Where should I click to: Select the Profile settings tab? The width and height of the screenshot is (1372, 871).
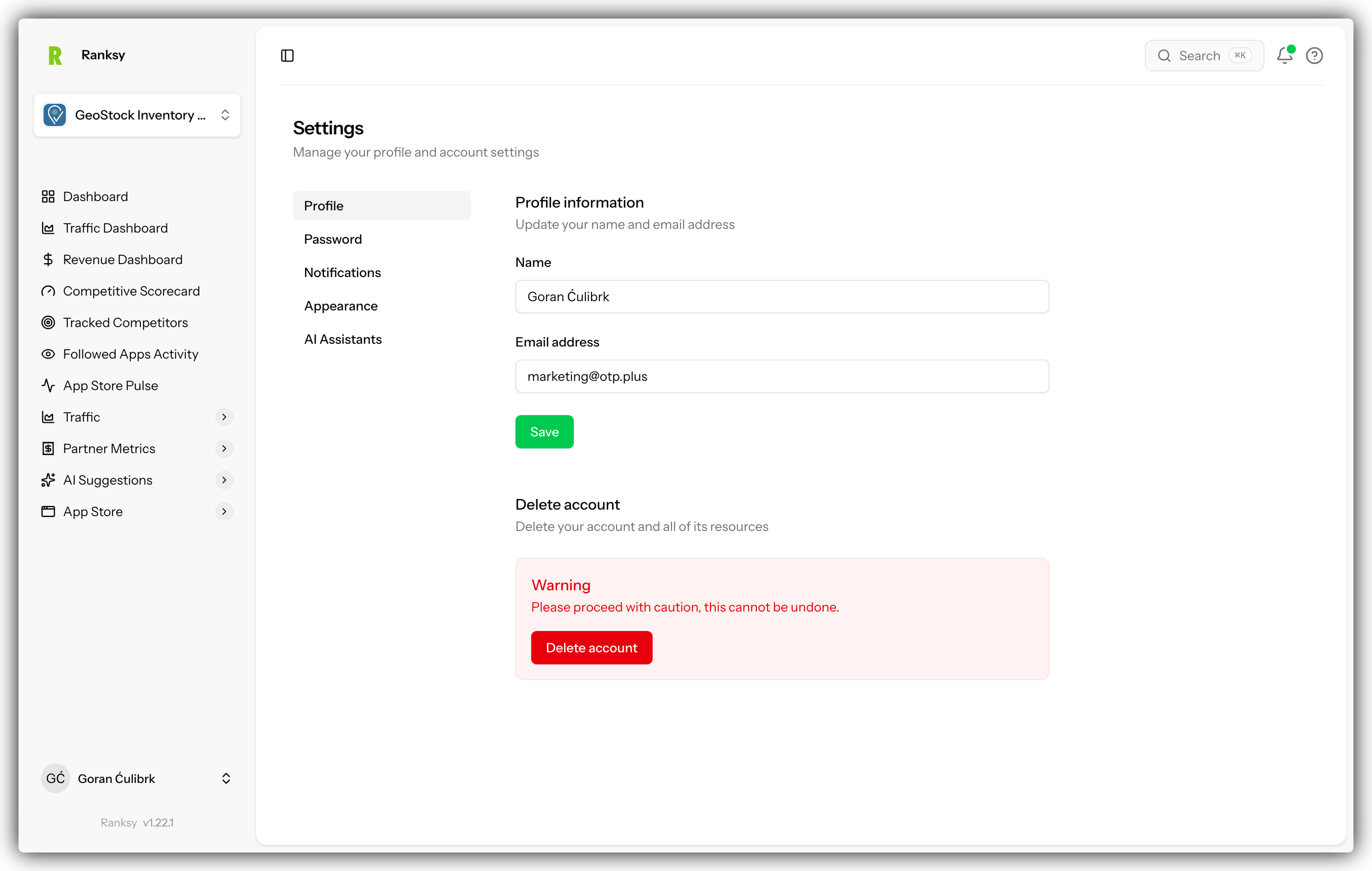(382, 206)
